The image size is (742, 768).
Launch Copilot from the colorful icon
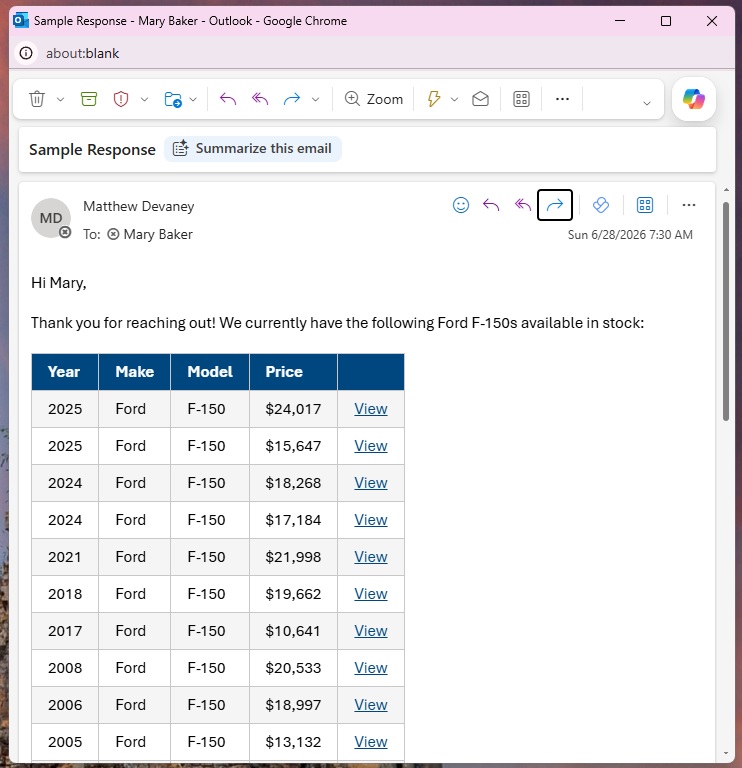(694, 98)
